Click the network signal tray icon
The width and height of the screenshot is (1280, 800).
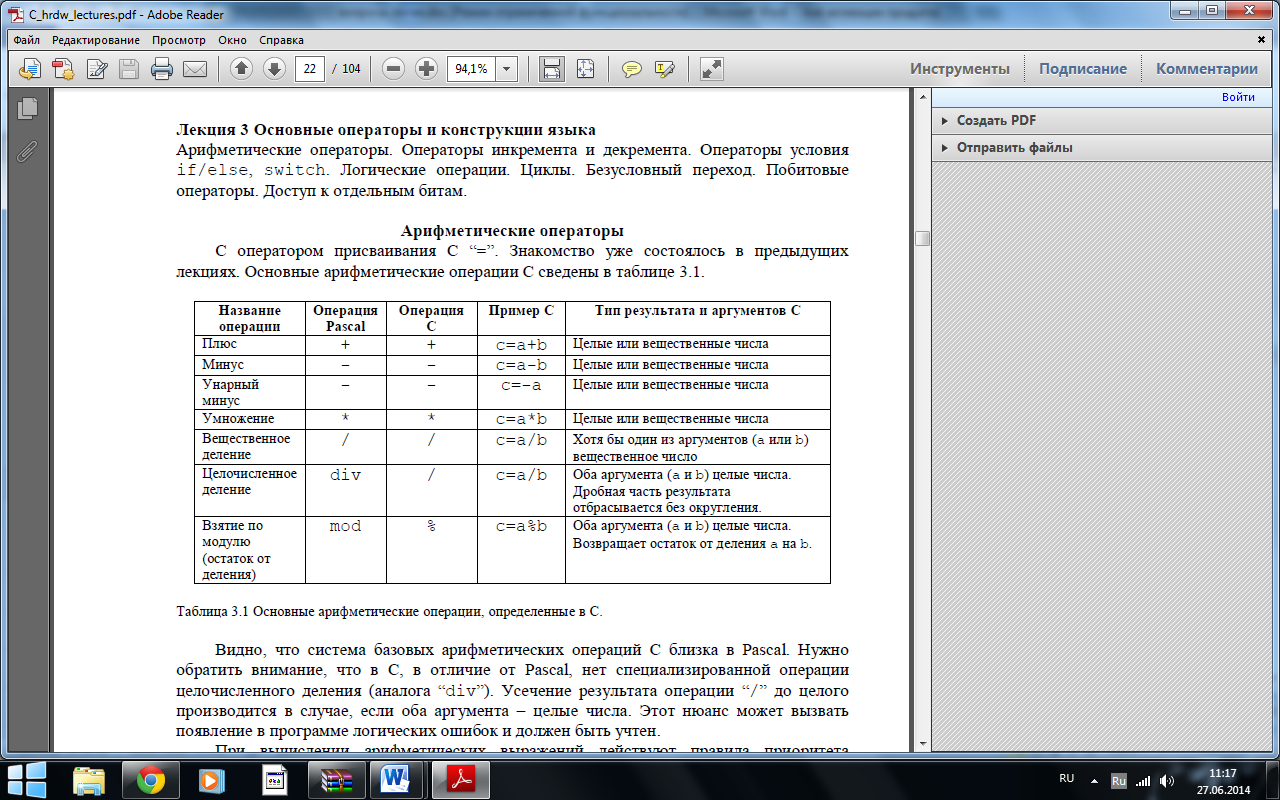click(x=1143, y=780)
